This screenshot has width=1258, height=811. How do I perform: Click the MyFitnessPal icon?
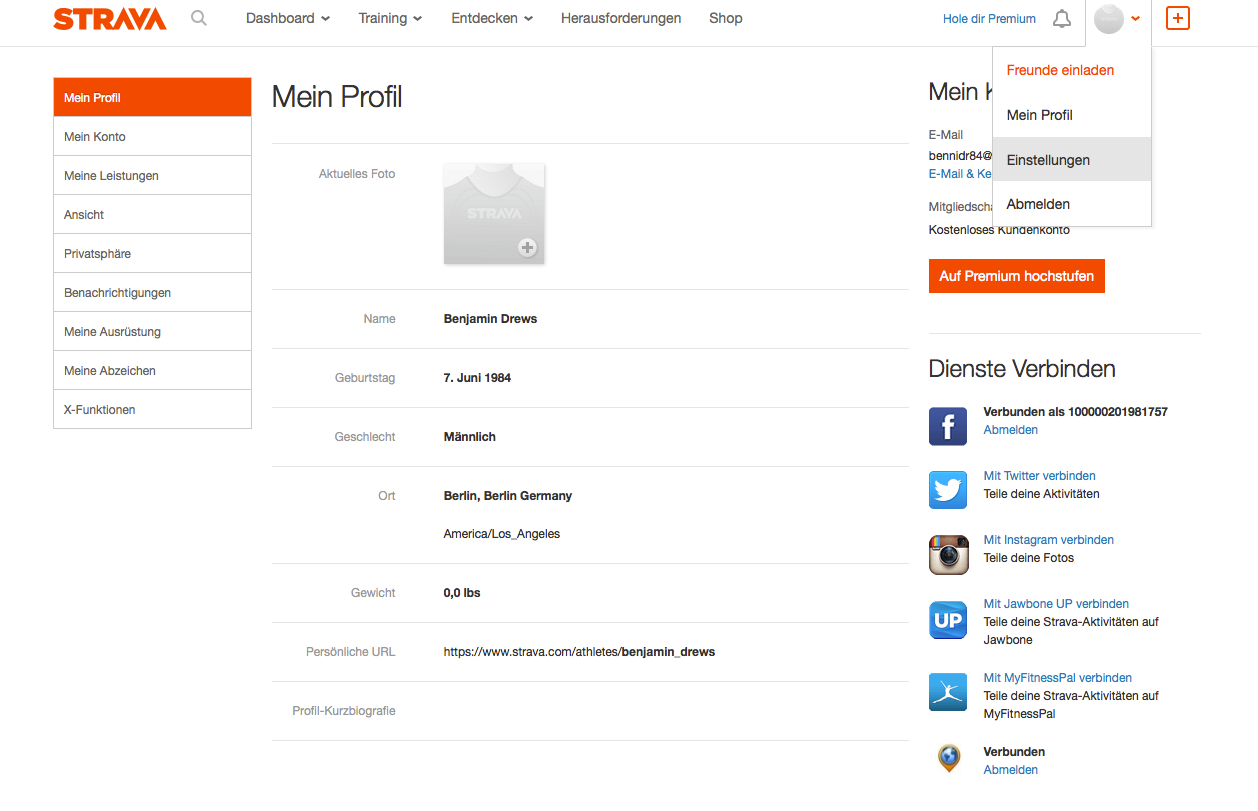pyautogui.click(x=948, y=692)
